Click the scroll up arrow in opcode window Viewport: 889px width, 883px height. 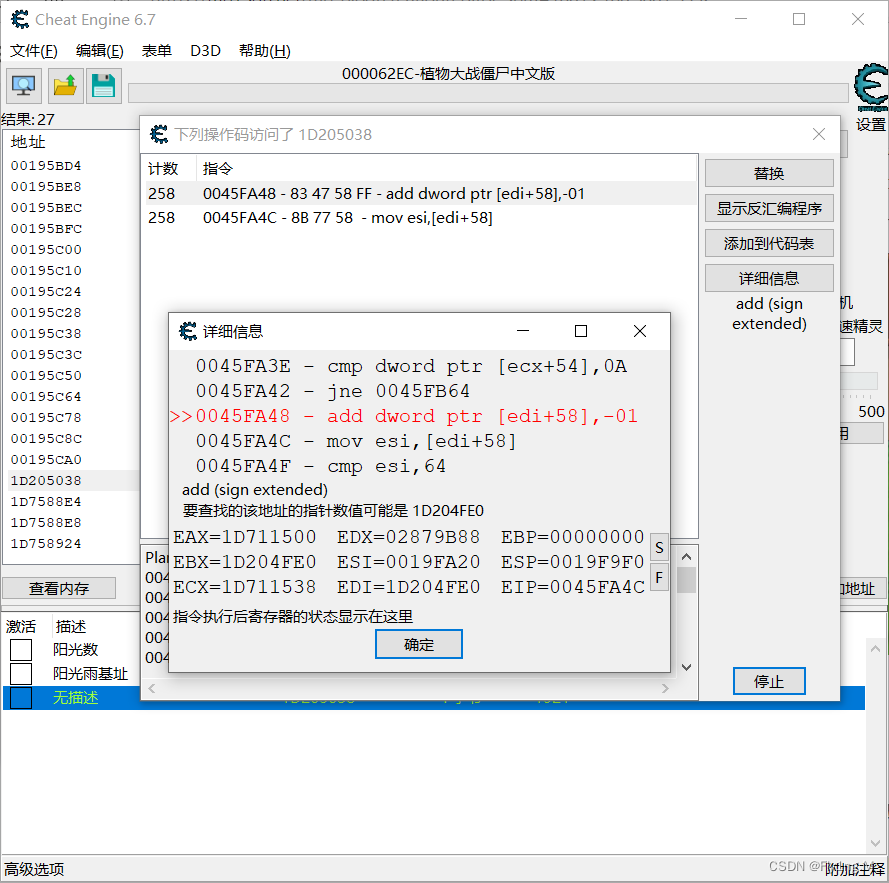point(686,557)
